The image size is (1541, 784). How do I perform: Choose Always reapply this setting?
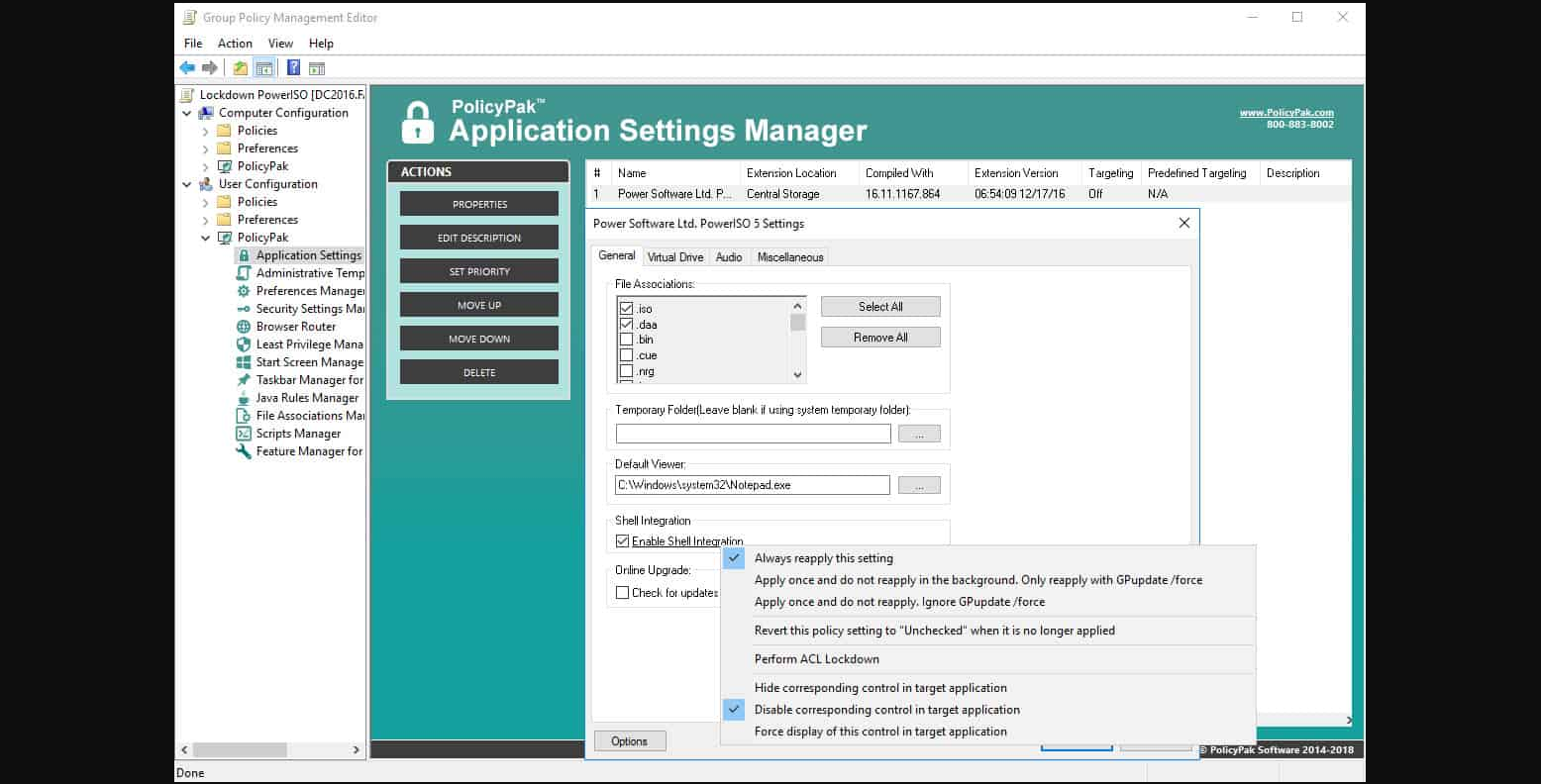click(x=988, y=558)
